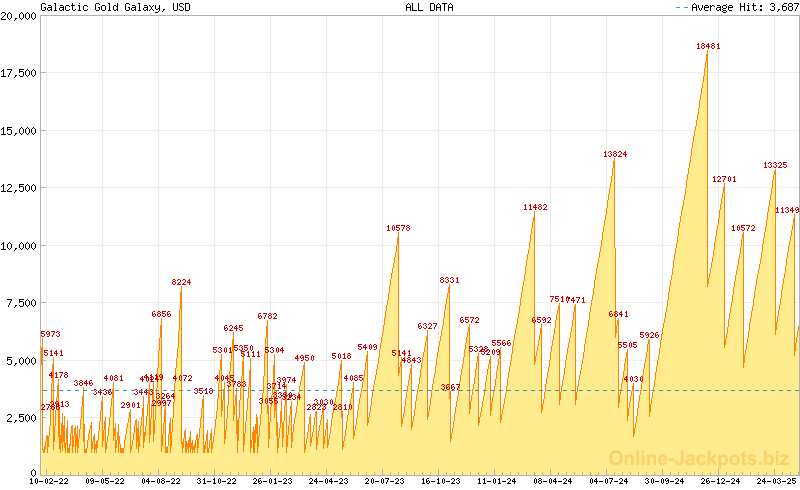
Task: Click the 8331 data label
Action: coord(449,280)
